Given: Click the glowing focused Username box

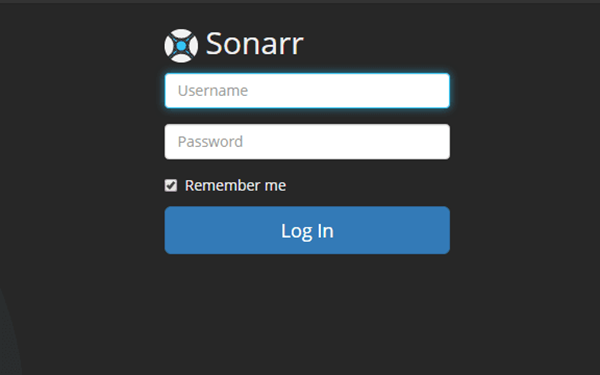Looking at the screenshot, I should click(x=307, y=91).
